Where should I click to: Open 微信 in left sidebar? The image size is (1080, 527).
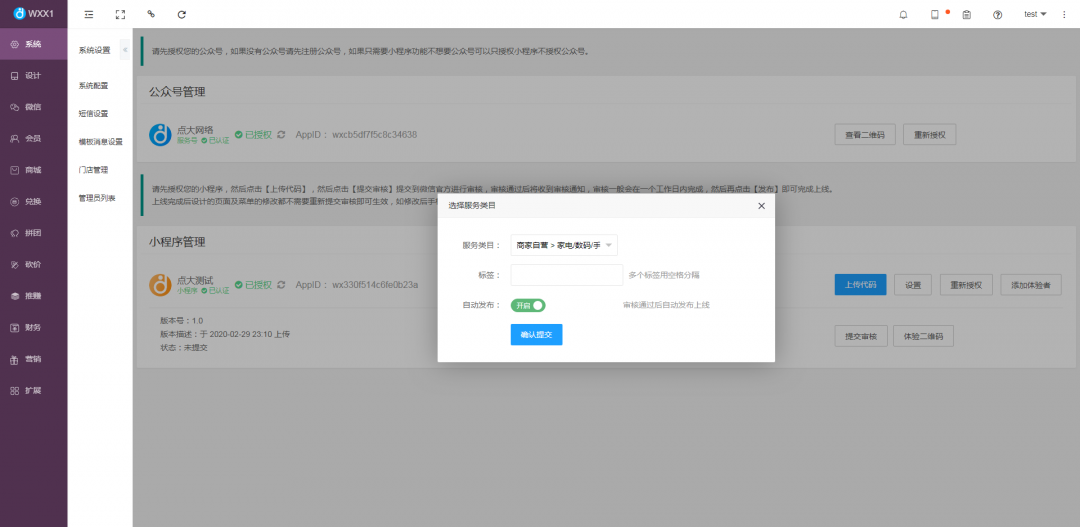[33, 107]
